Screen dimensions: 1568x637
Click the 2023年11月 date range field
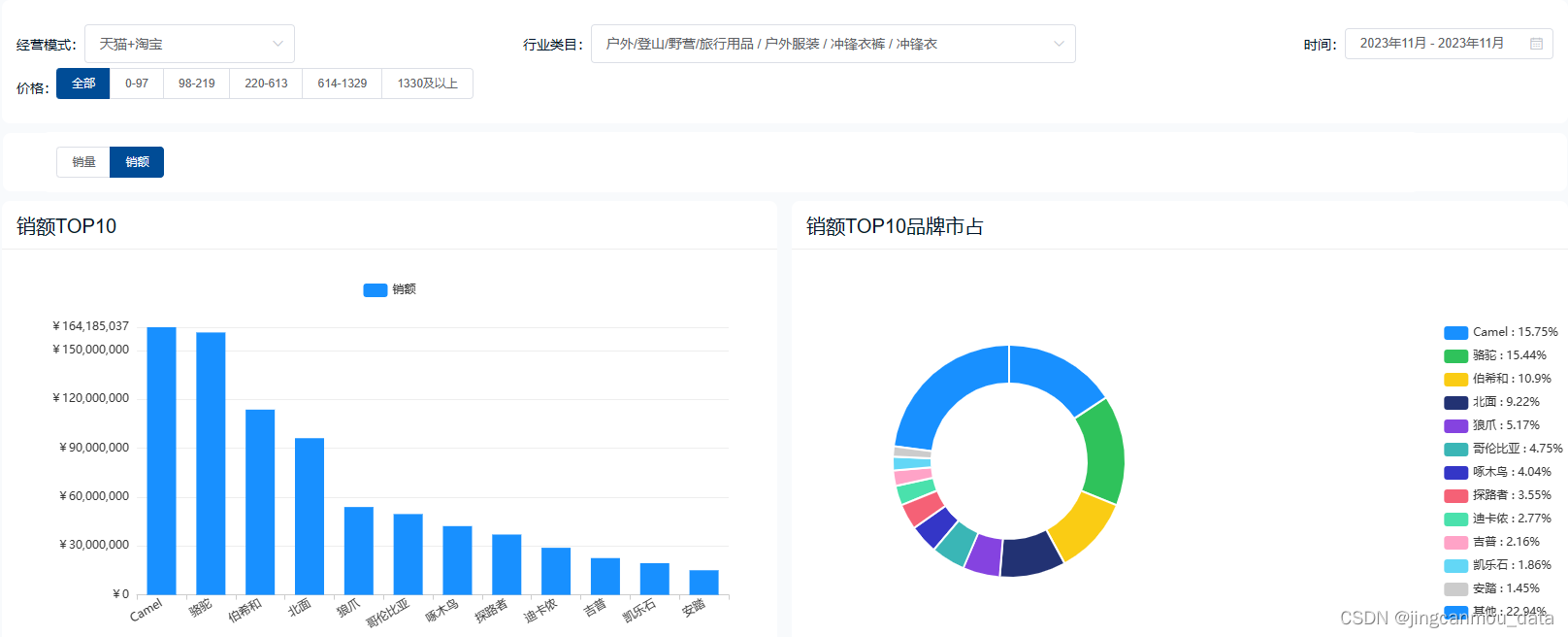coord(1449,44)
